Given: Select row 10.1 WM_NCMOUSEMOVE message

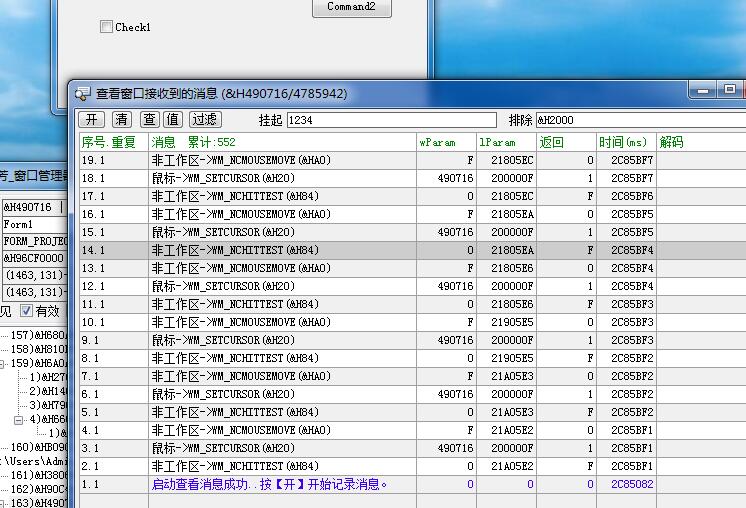Looking at the screenshot, I should [x=412, y=322].
